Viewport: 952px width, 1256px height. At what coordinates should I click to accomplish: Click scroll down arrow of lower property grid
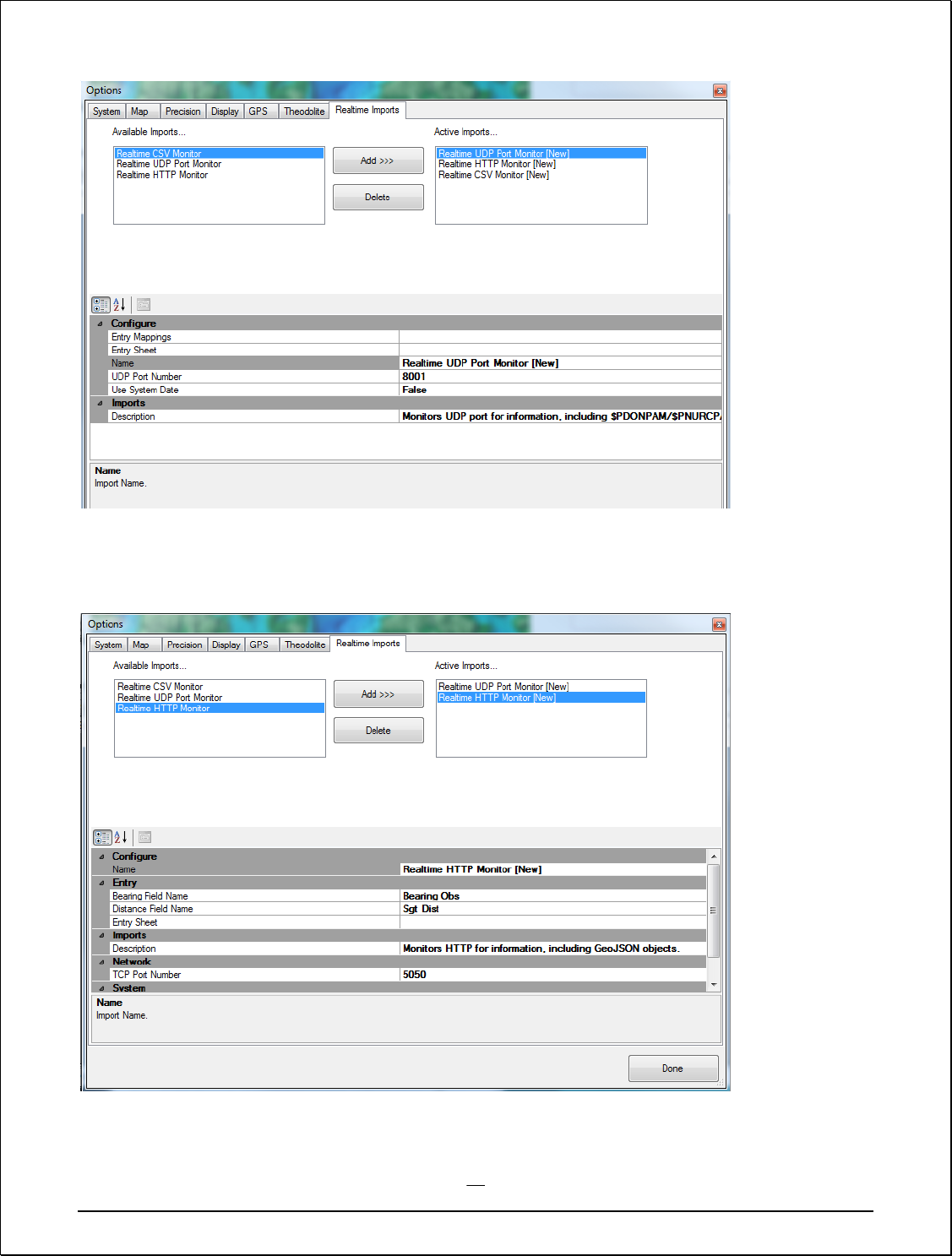point(714,985)
